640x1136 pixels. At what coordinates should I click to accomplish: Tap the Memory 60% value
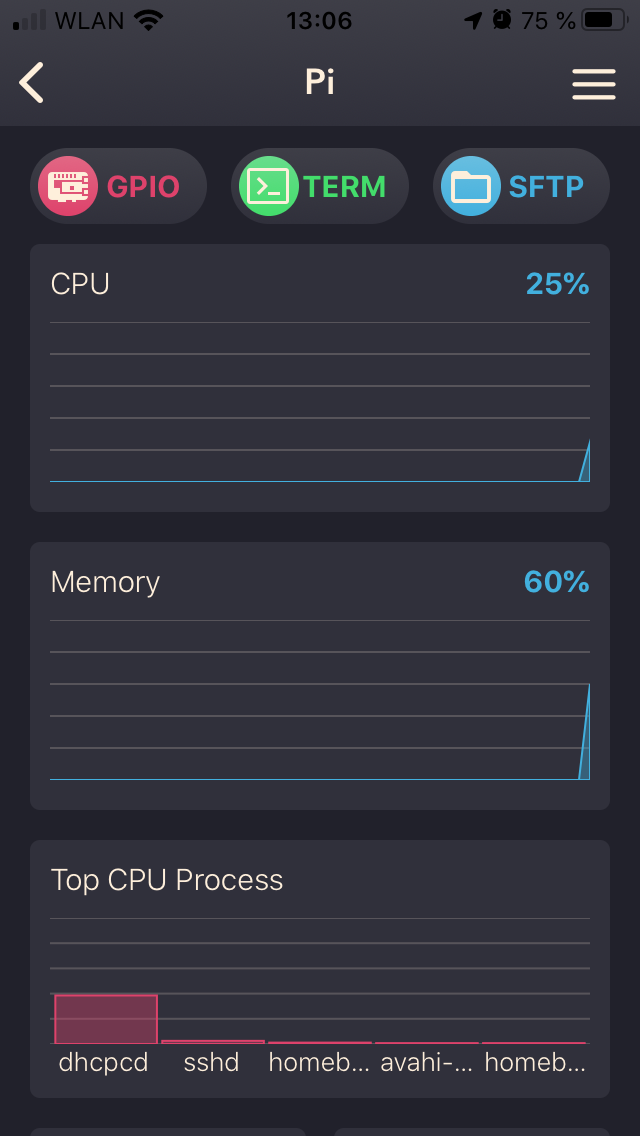(x=557, y=582)
